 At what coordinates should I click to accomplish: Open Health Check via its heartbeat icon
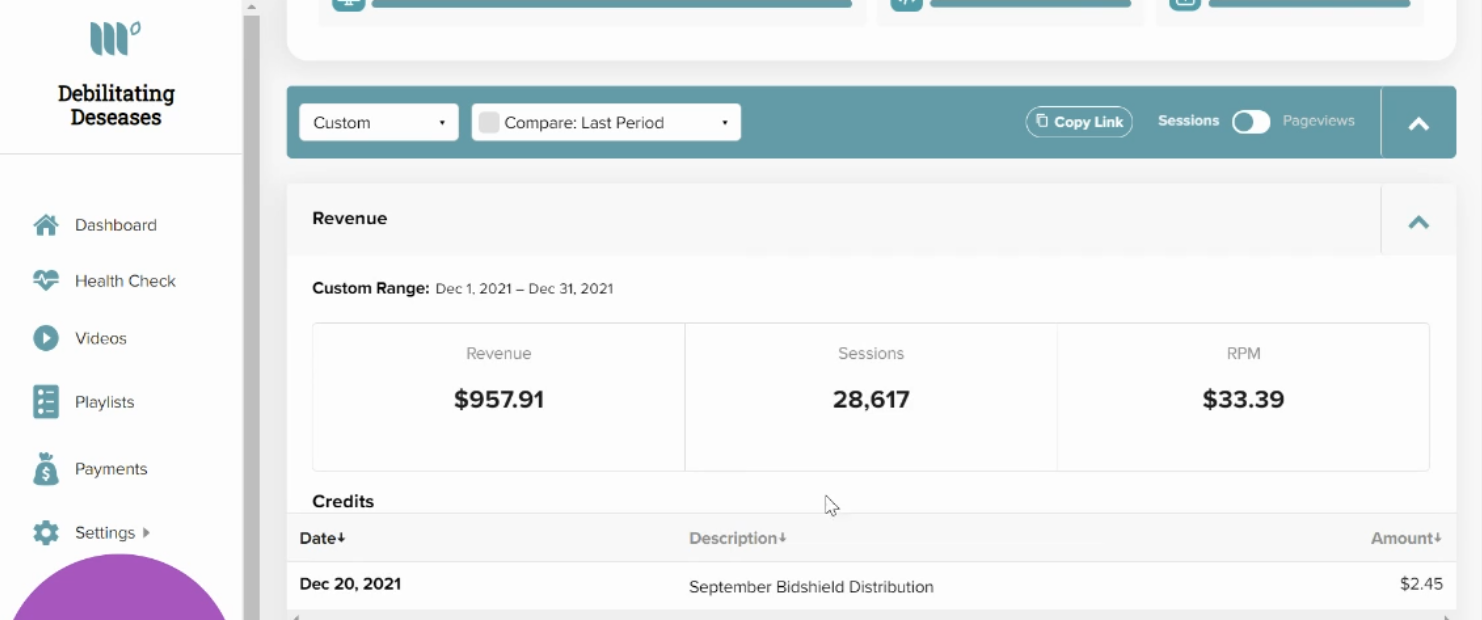tap(46, 281)
